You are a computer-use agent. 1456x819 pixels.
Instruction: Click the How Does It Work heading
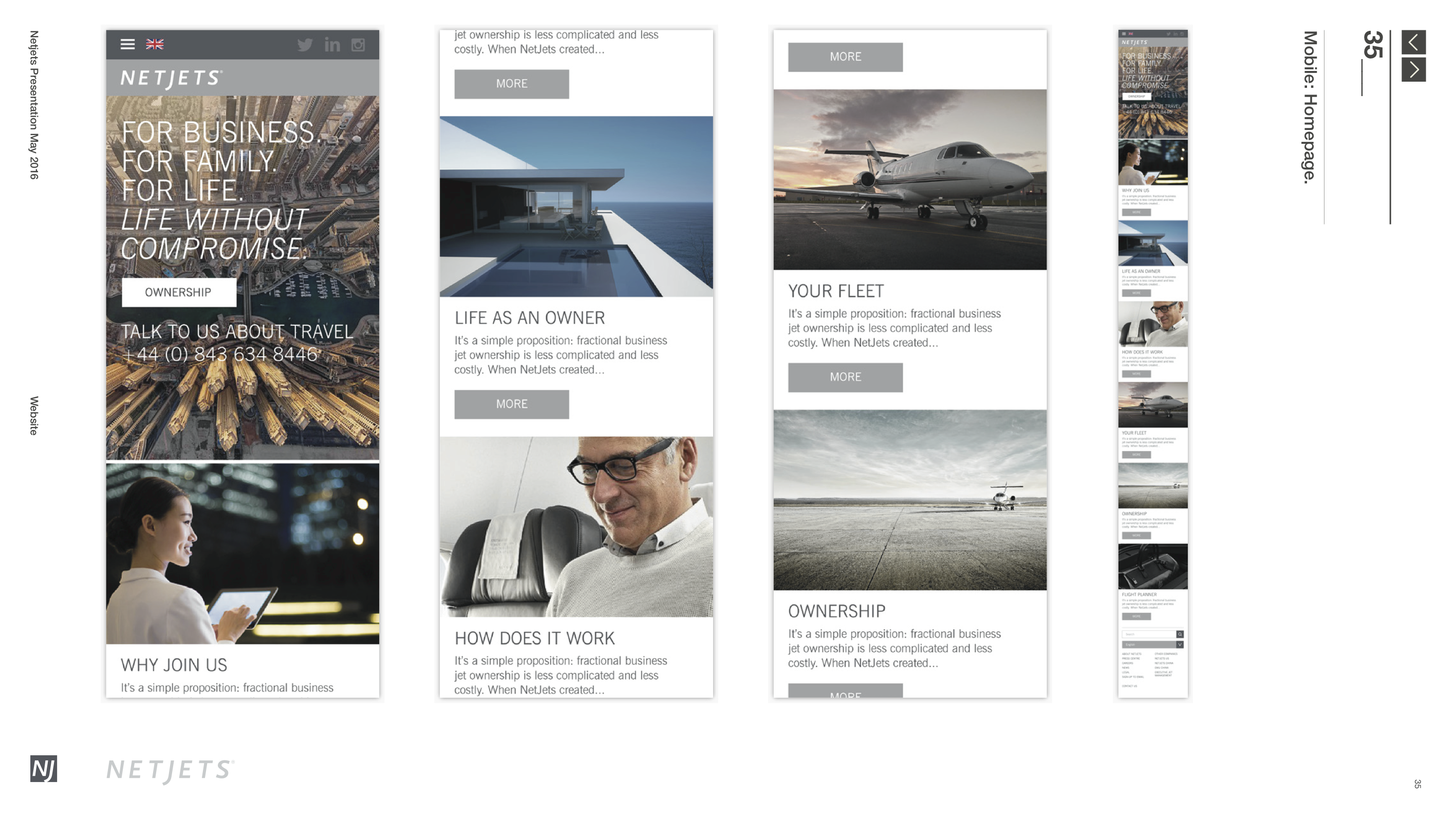click(534, 638)
